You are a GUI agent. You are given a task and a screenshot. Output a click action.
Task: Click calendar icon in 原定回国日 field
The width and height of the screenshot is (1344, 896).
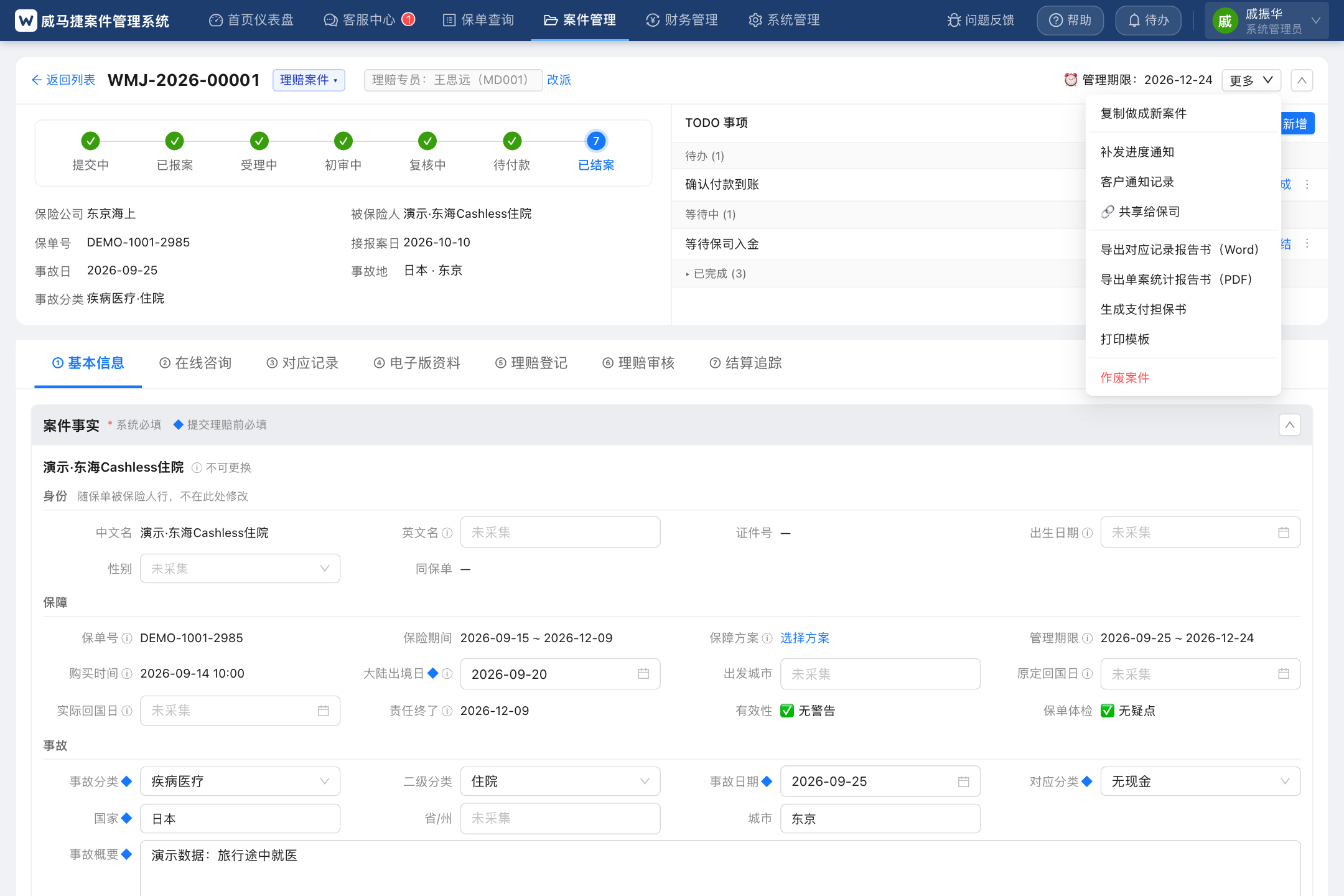coord(1283,674)
